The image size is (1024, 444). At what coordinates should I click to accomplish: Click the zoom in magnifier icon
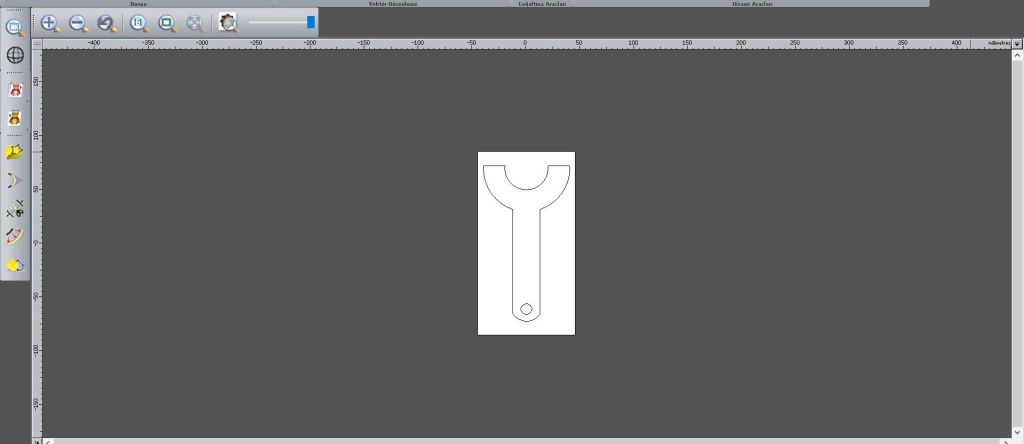(49, 22)
